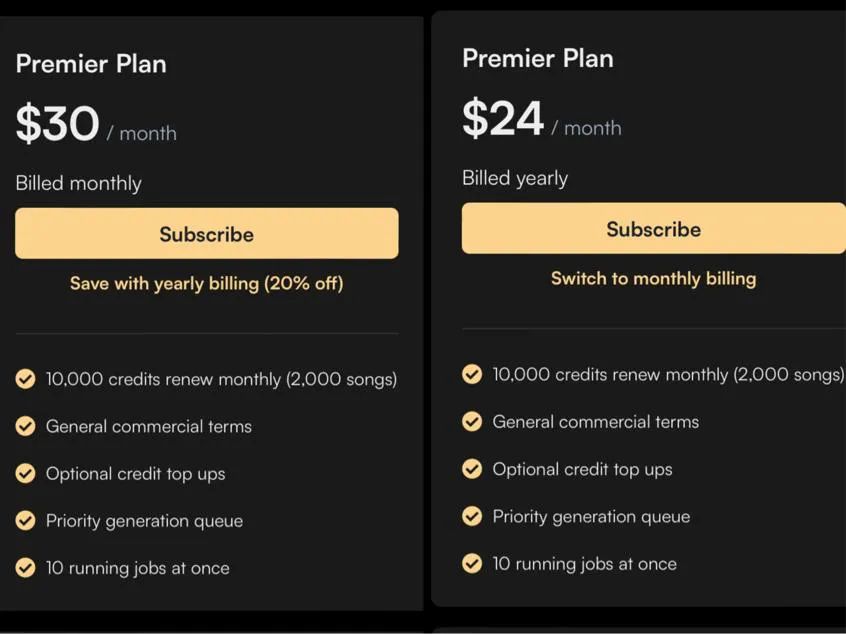846x634 pixels.
Task: Click Subscribe on the $24 yearly plan
Action: 653,229
